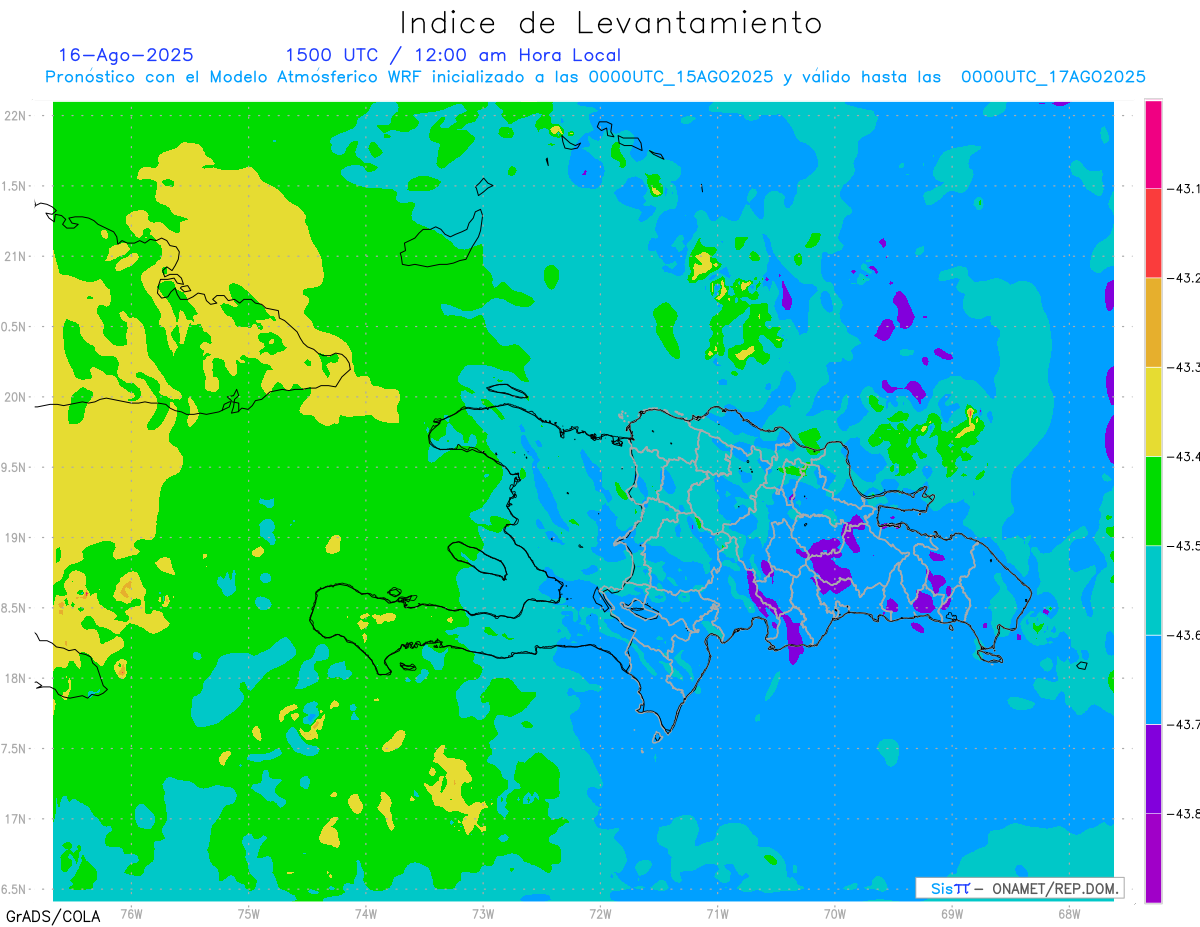Click legend value '-43.6'
The height and width of the screenshot is (927, 1200).
click(x=1182, y=635)
